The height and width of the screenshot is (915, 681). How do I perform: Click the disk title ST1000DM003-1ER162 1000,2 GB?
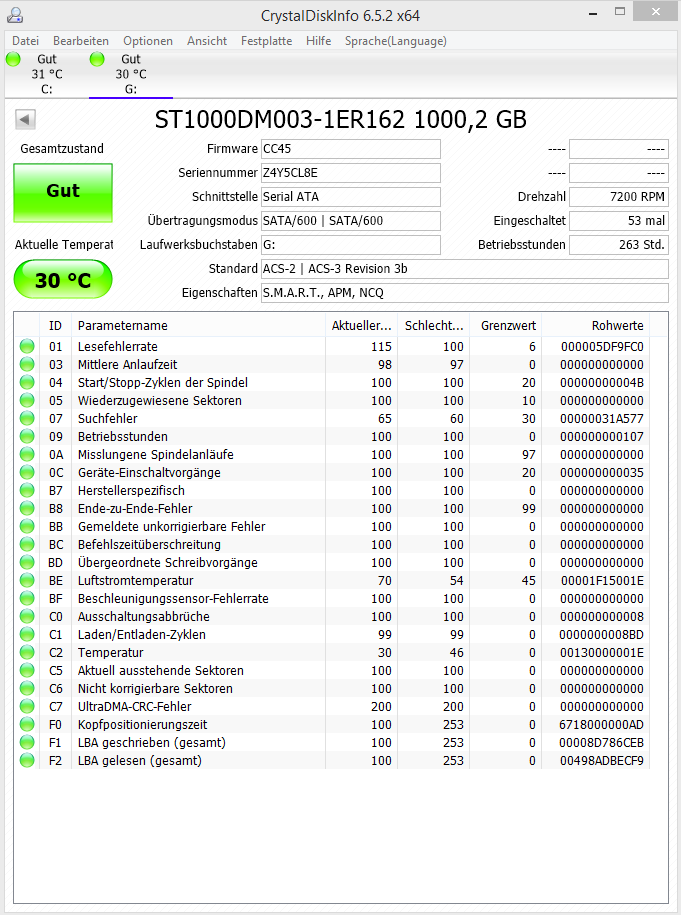tap(340, 120)
